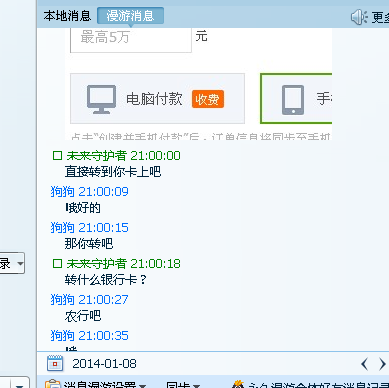
Task: Open the 同步 dropdown menu
Action: (x=183, y=385)
